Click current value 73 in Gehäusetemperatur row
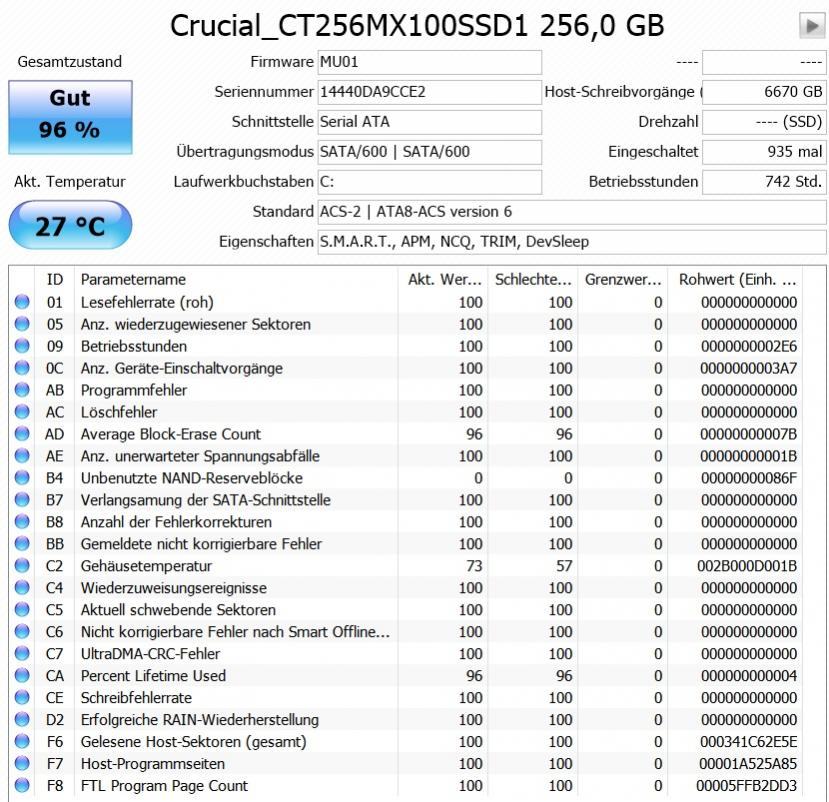 pos(474,566)
